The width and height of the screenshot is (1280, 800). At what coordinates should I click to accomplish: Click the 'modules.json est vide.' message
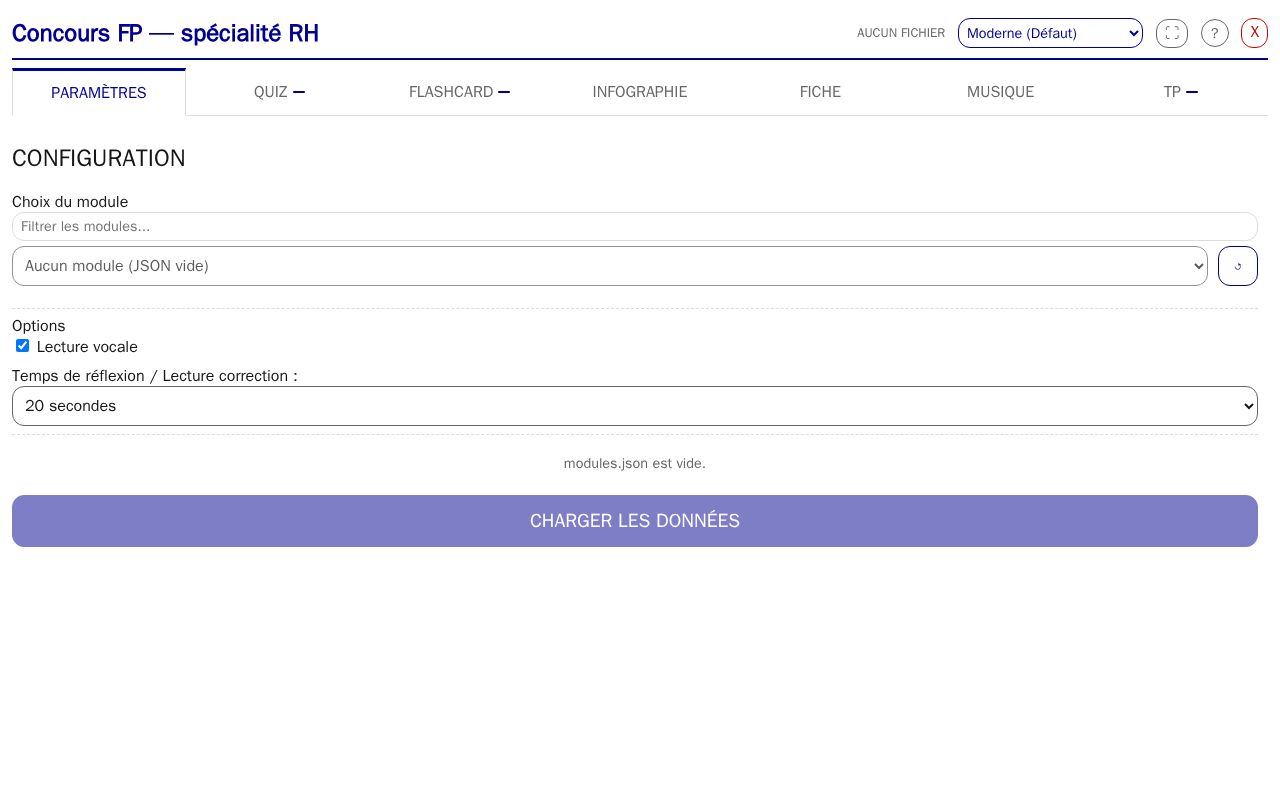point(635,463)
